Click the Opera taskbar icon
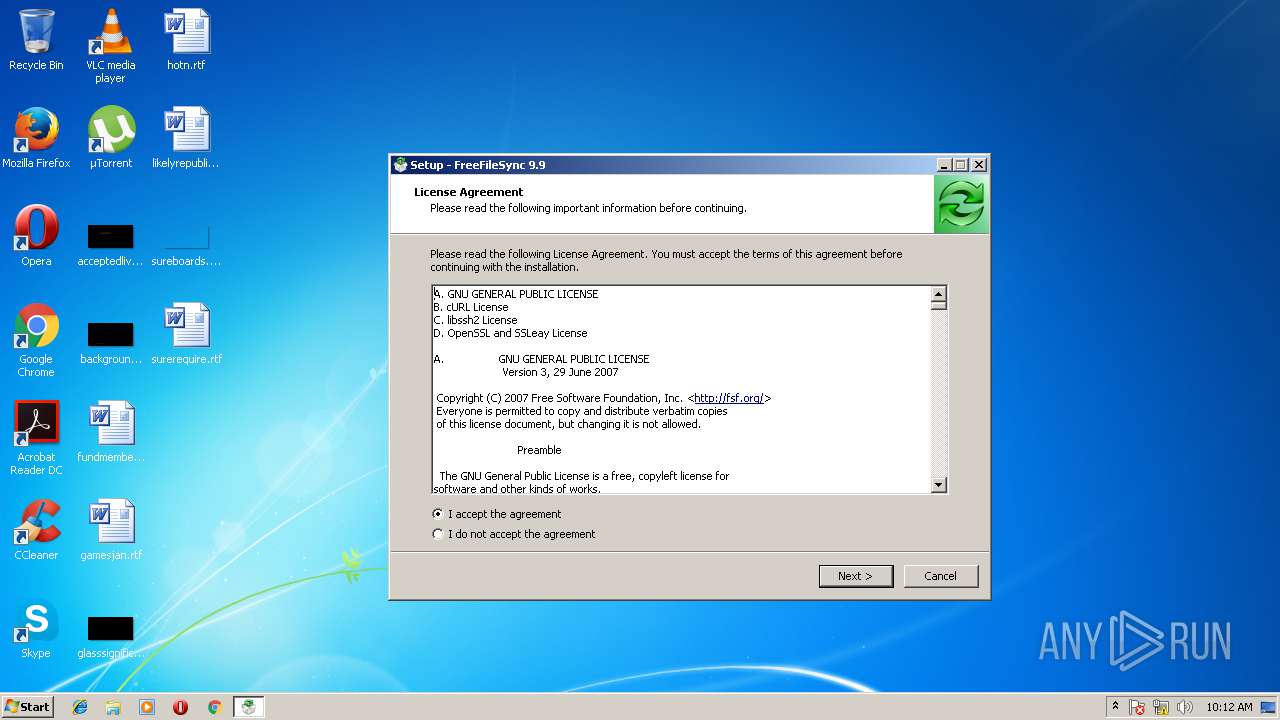Image resolution: width=1280 pixels, height=720 pixels. (181, 707)
